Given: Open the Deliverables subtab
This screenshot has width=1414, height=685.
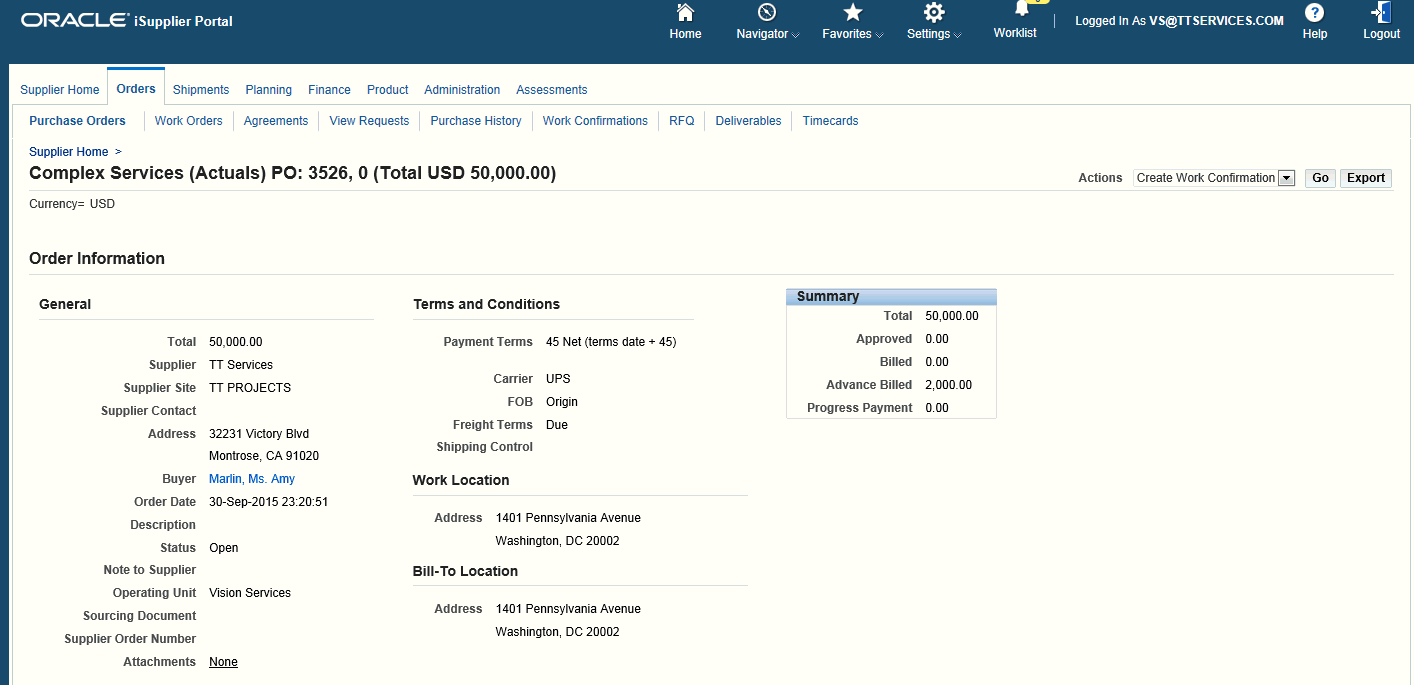Looking at the screenshot, I should [x=748, y=121].
